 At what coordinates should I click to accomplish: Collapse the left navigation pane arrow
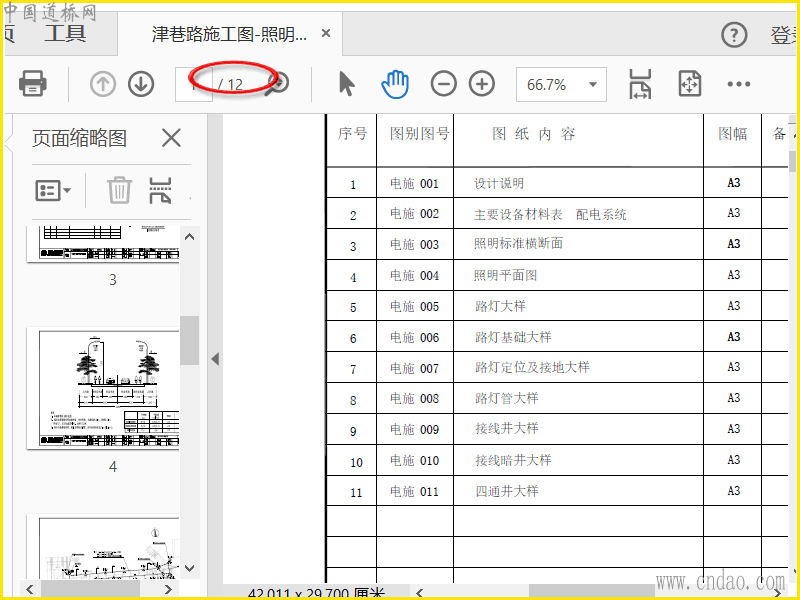[x=215, y=359]
